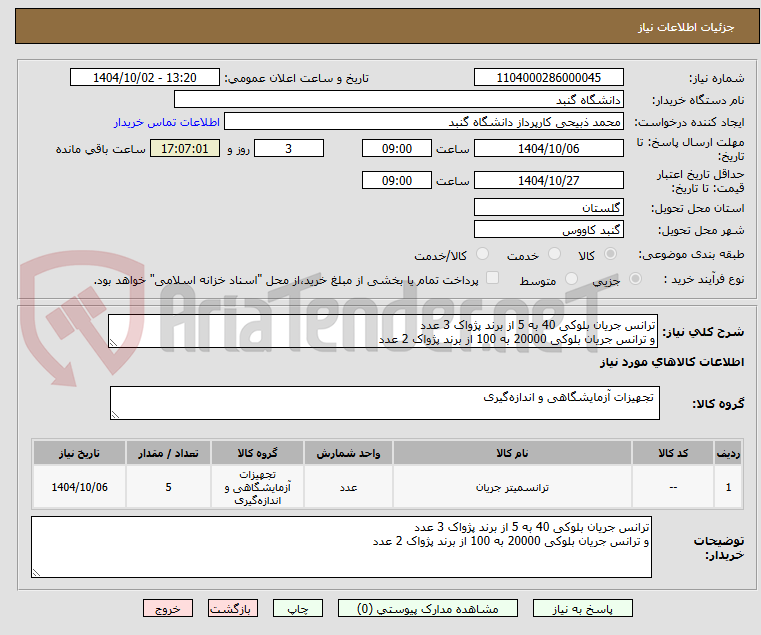Click the announcement date field 1404/10/02 - 13:20
Viewport: 761px width, 635px height.
pyautogui.click(x=145, y=78)
